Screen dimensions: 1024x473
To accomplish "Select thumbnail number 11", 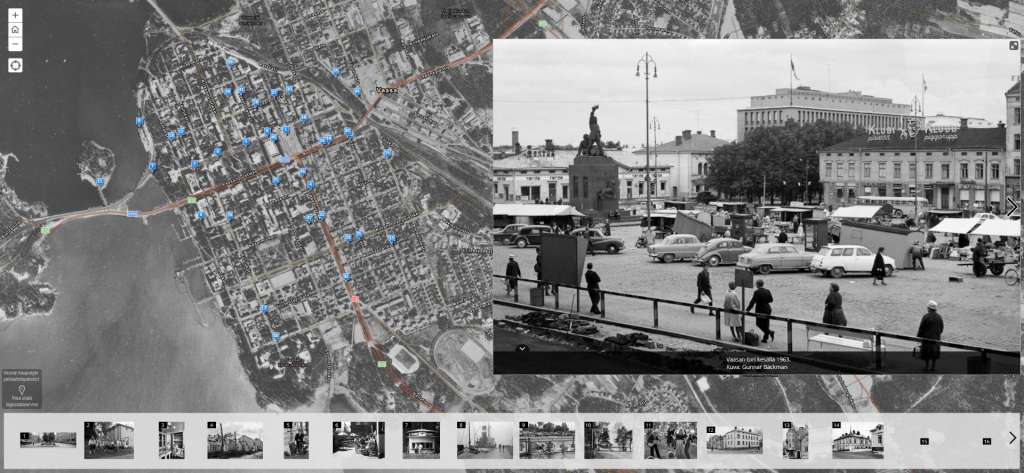I will click(x=670, y=439).
